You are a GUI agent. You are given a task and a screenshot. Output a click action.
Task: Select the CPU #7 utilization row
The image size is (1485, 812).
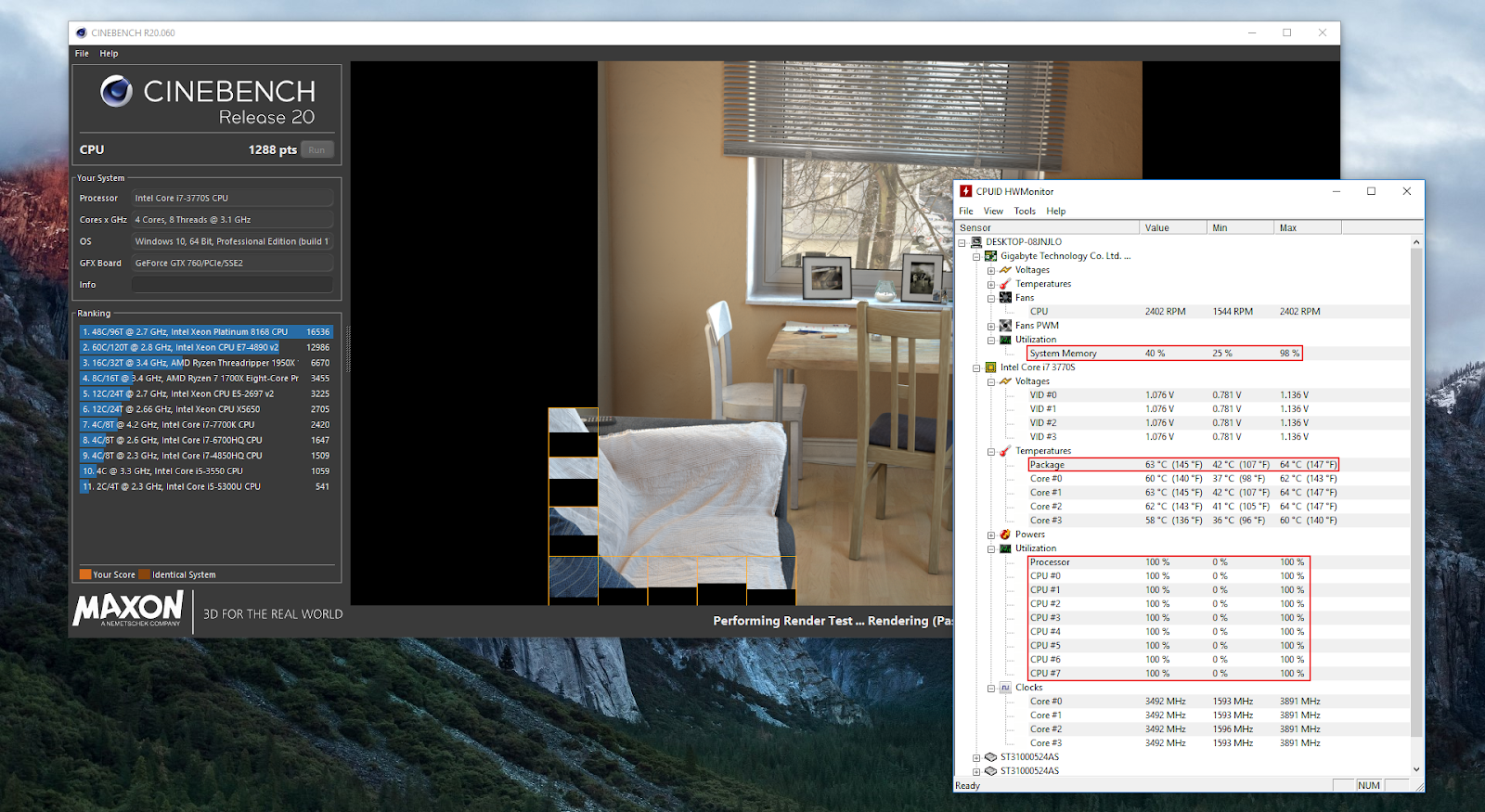[x=1169, y=674]
